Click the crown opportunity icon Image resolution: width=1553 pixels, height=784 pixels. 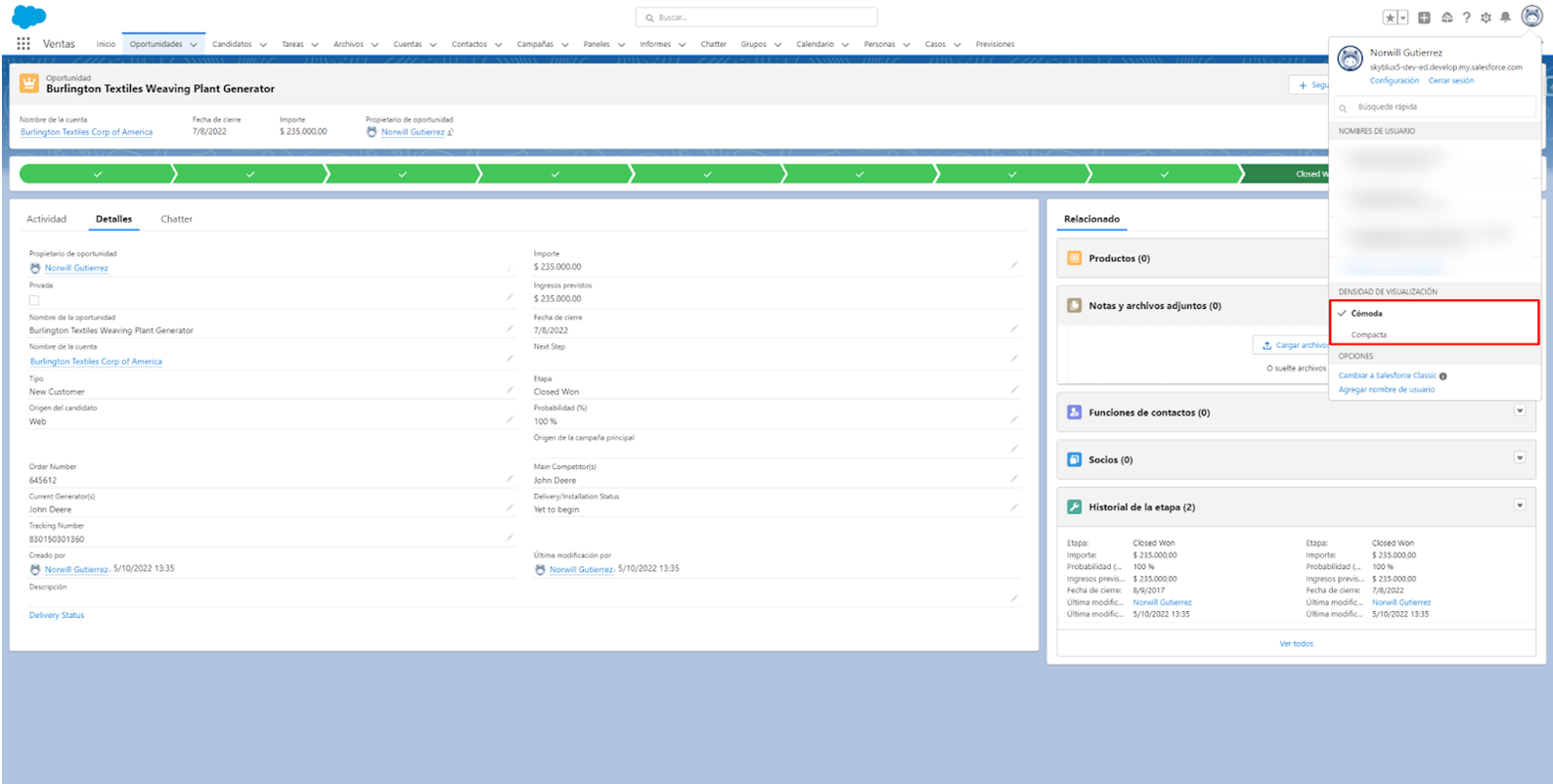coord(29,83)
